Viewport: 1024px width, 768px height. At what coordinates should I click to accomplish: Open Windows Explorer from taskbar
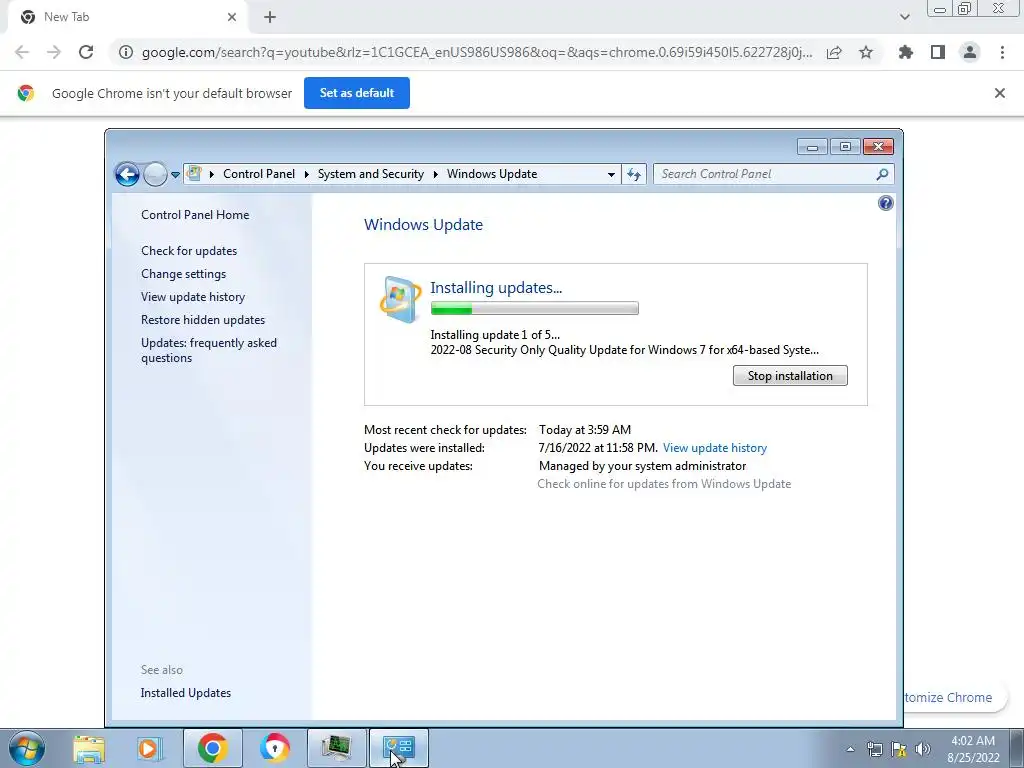click(x=89, y=748)
